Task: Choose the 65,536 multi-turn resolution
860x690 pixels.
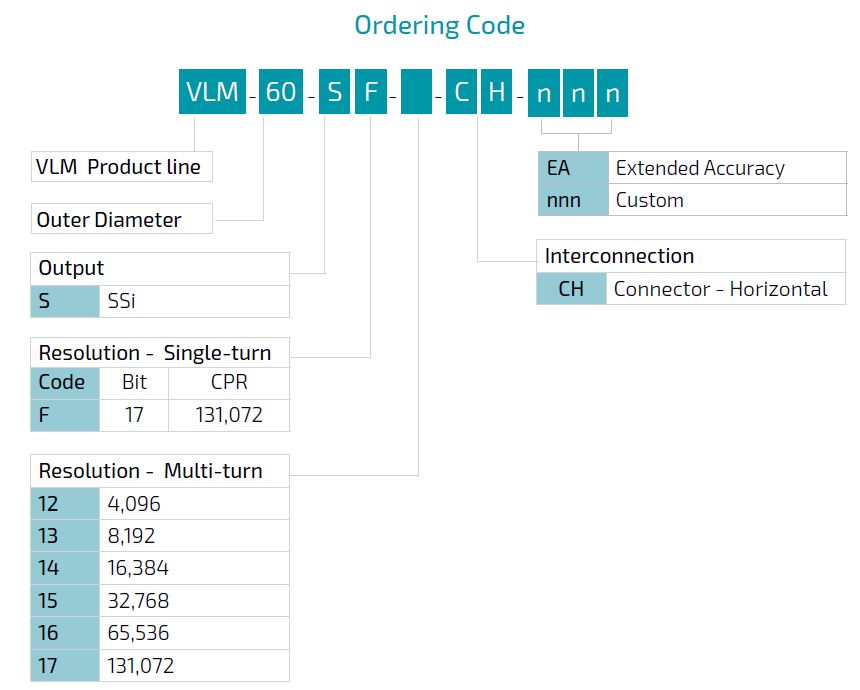Action: [x=160, y=633]
